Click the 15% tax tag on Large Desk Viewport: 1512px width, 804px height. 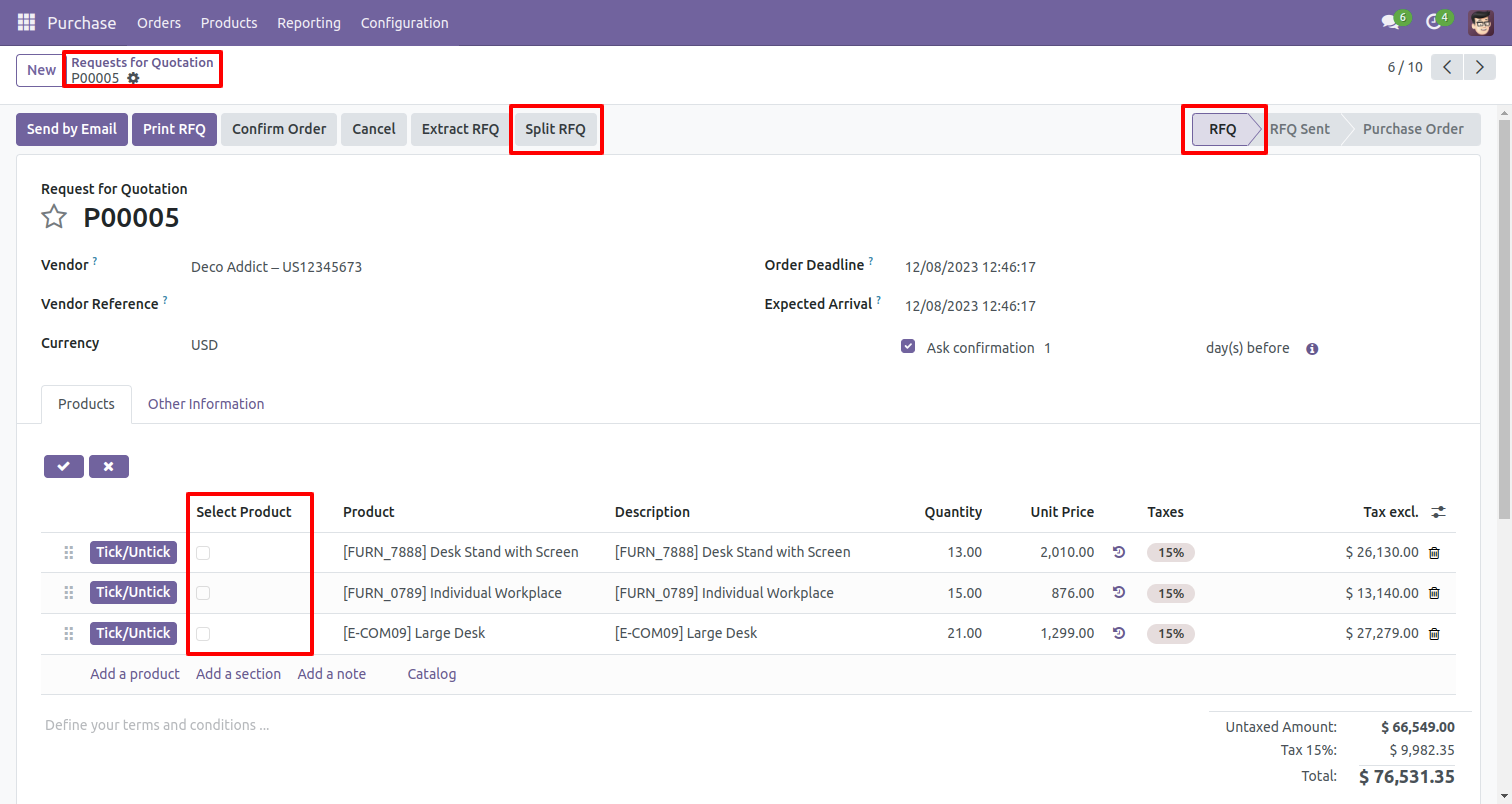pos(1171,633)
